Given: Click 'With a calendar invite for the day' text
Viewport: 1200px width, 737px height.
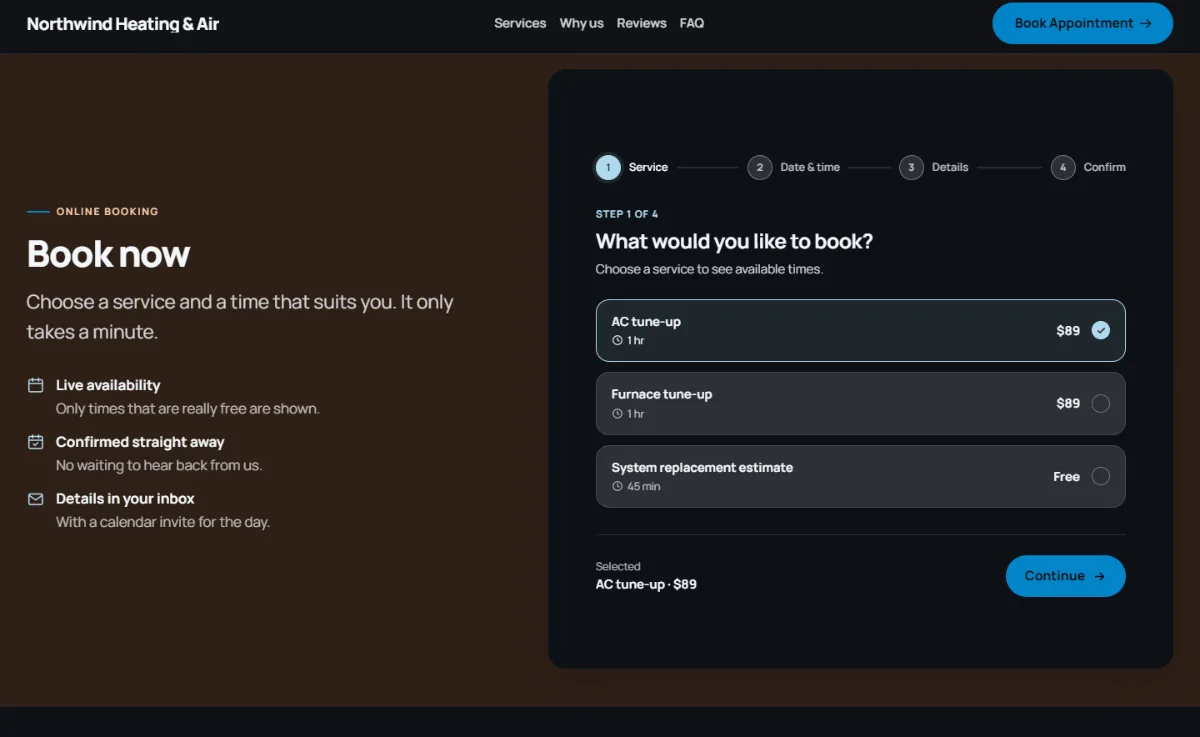Looking at the screenshot, I should coord(163,522).
